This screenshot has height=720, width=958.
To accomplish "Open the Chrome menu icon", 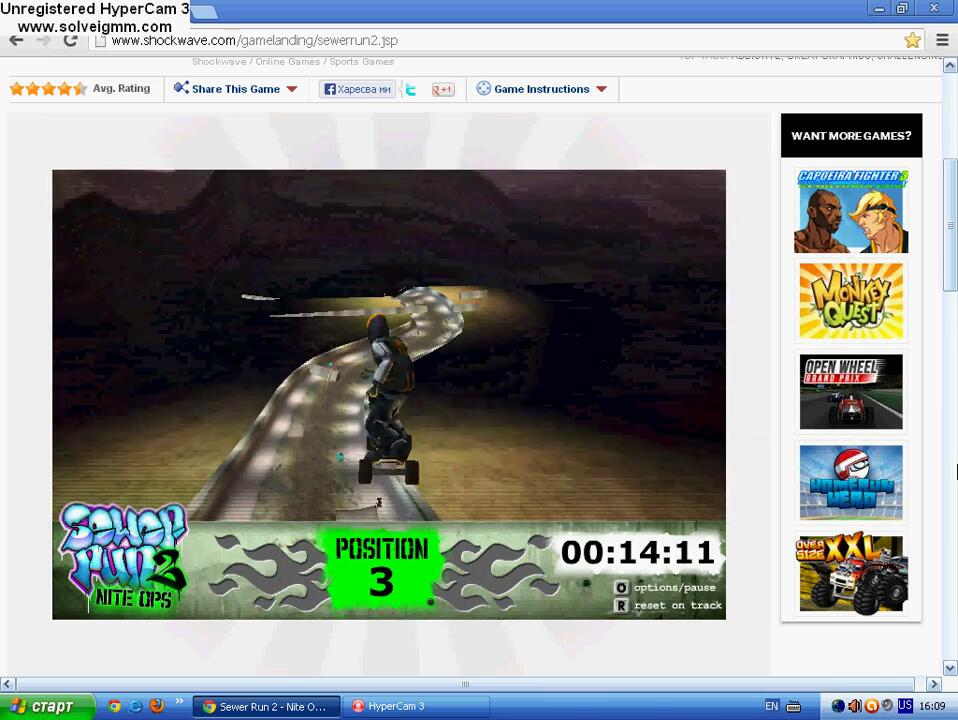I will [x=942, y=40].
